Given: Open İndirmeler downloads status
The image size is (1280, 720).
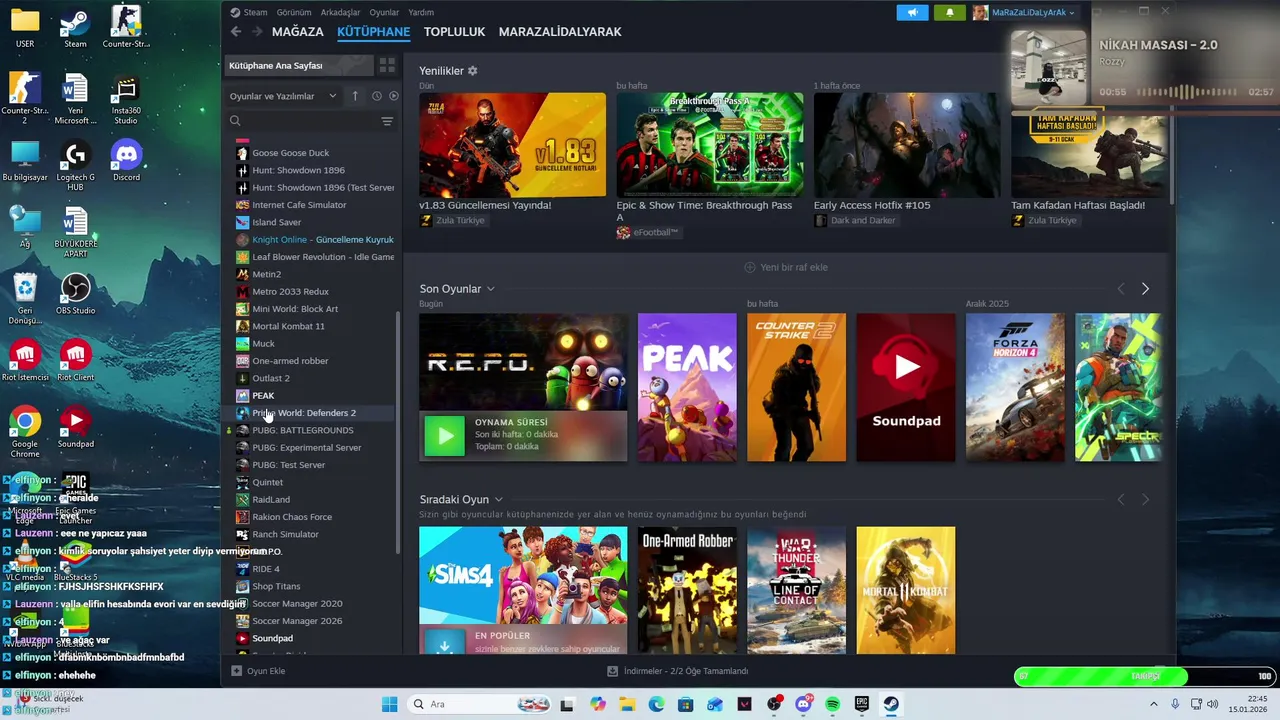Looking at the screenshot, I should coord(678,671).
